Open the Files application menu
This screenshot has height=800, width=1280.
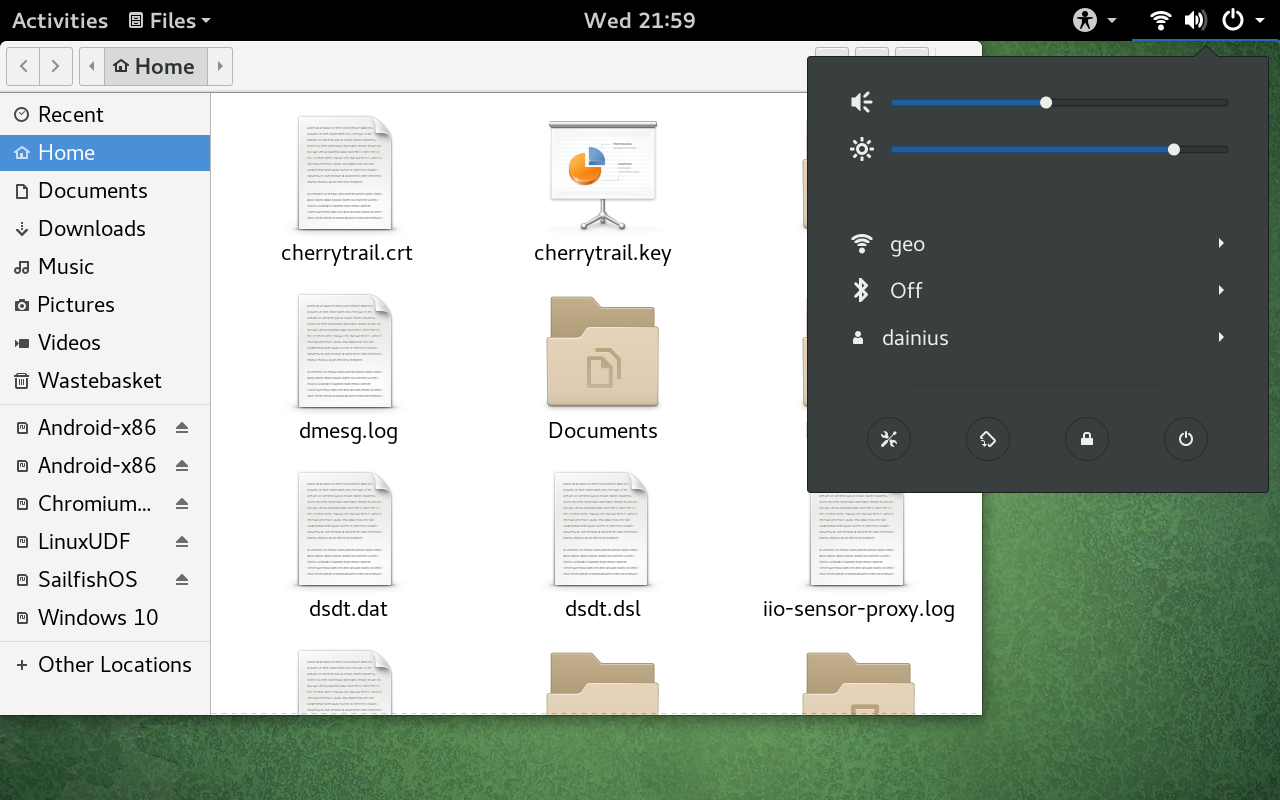click(170, 20)
